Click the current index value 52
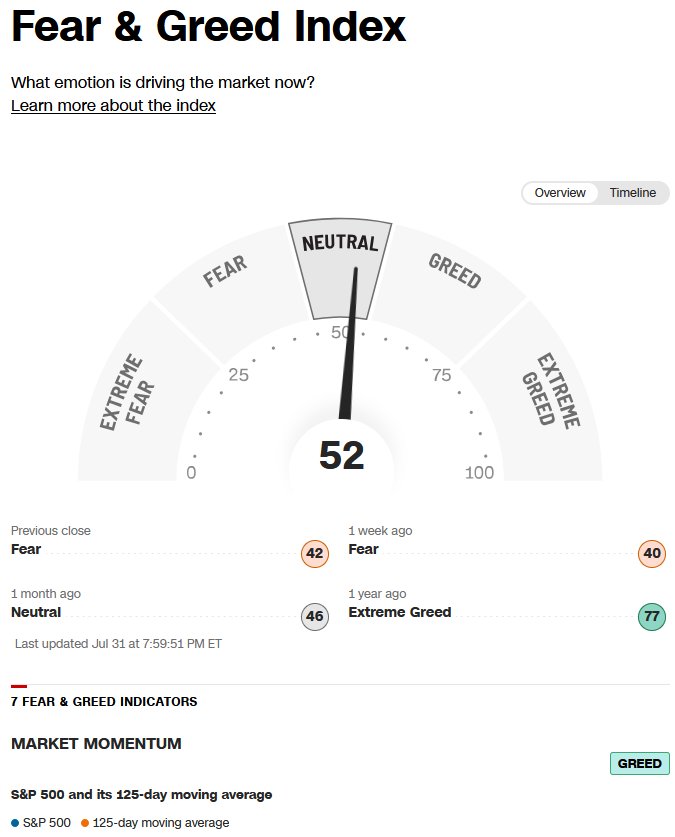Screen dimensions: 675x837 pos(342,455)
